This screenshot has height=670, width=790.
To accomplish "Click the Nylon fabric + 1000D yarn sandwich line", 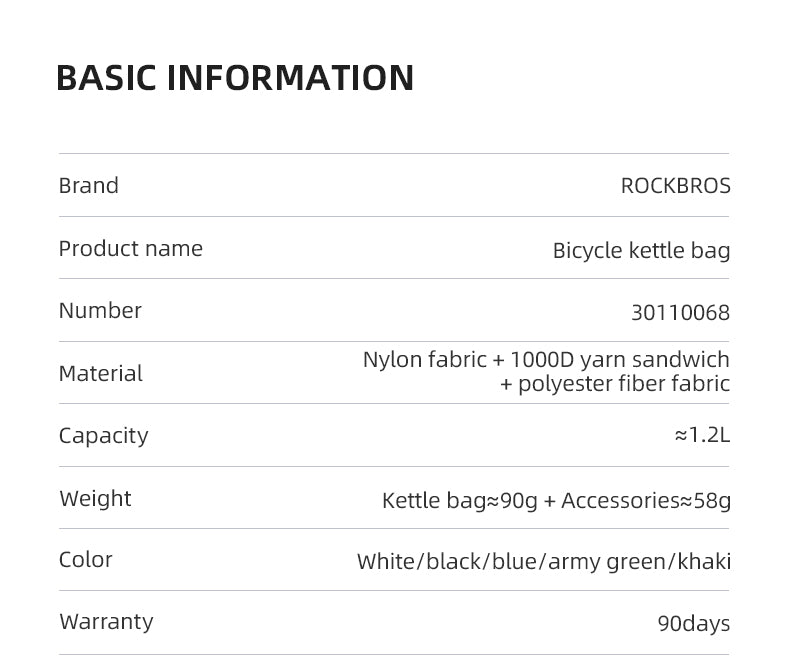I will coord(546,360).
